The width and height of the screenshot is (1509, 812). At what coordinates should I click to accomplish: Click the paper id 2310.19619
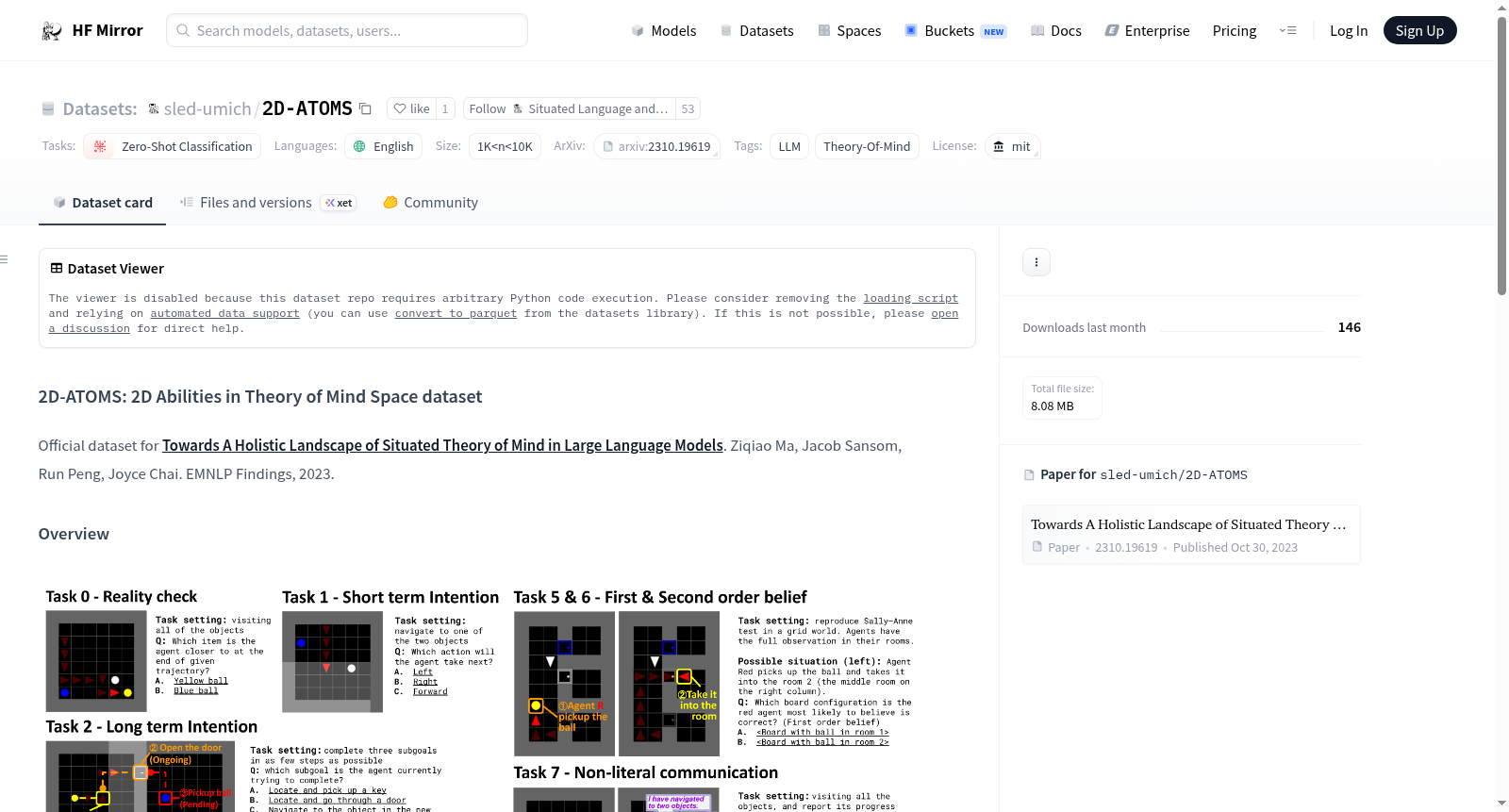[1126, 548]
